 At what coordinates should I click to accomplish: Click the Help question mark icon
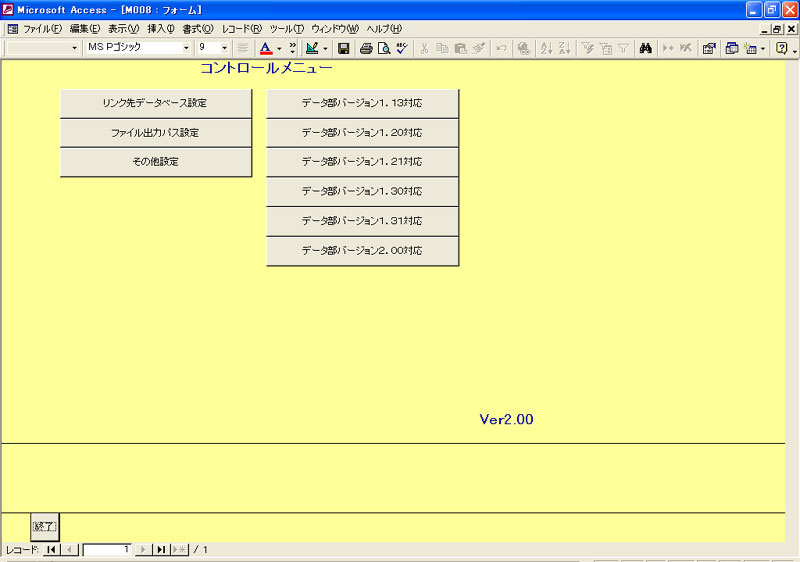781,48
